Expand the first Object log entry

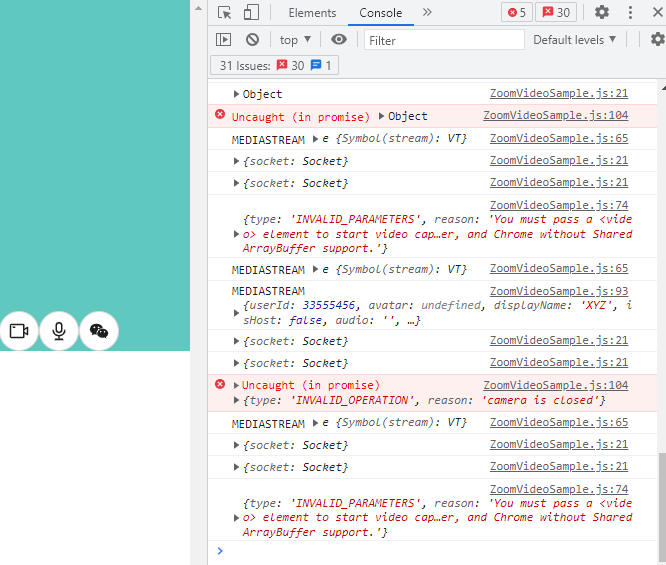(236, 94)
